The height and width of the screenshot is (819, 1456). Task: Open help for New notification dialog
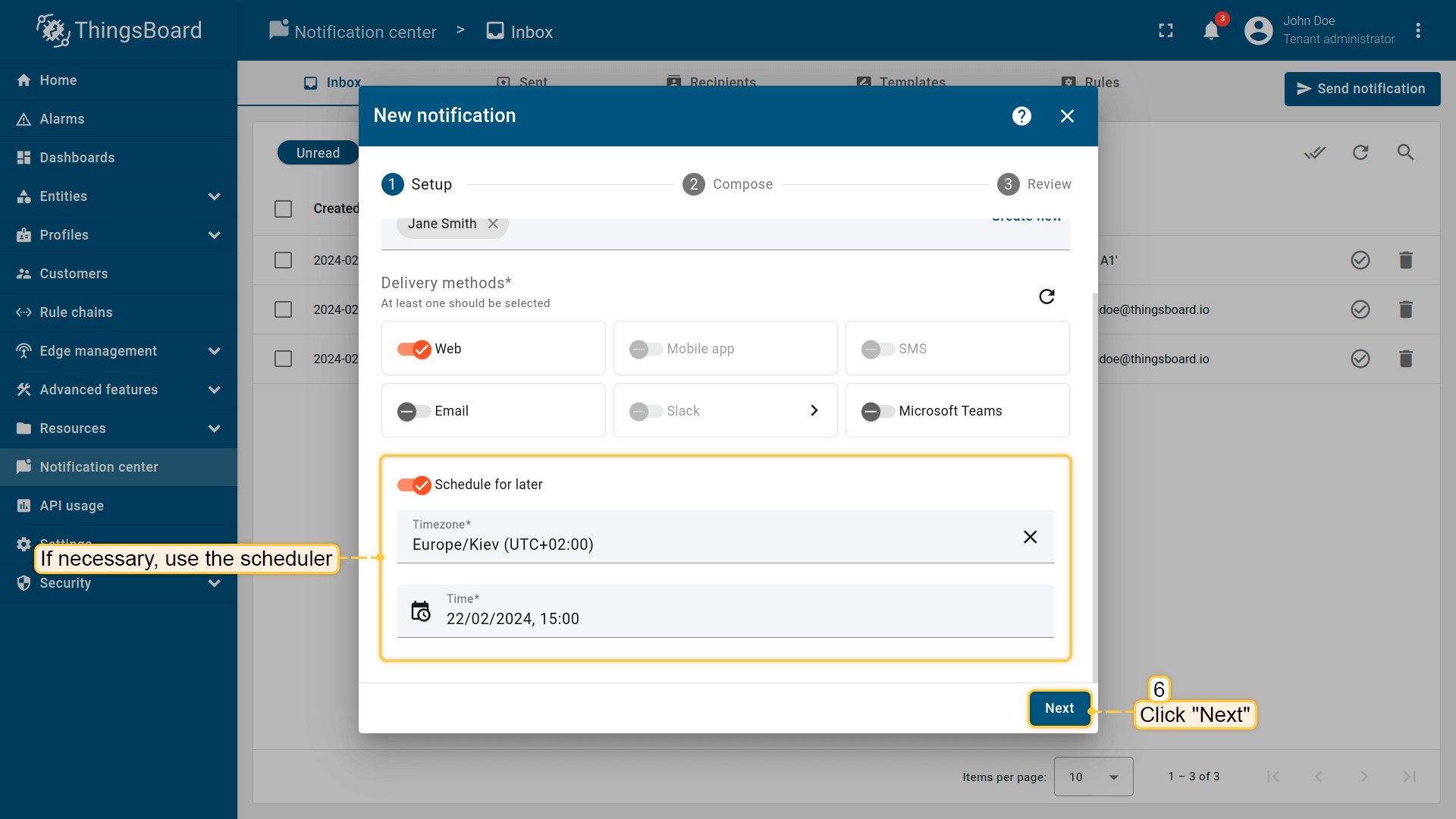[x=1021, y=116]
